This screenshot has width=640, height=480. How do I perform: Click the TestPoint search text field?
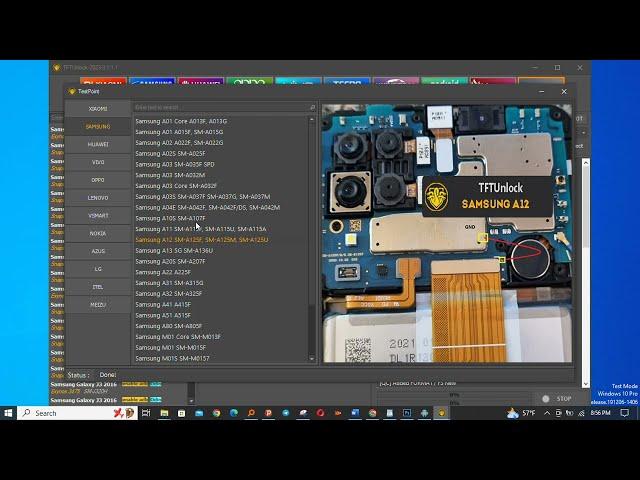(221, 107)
